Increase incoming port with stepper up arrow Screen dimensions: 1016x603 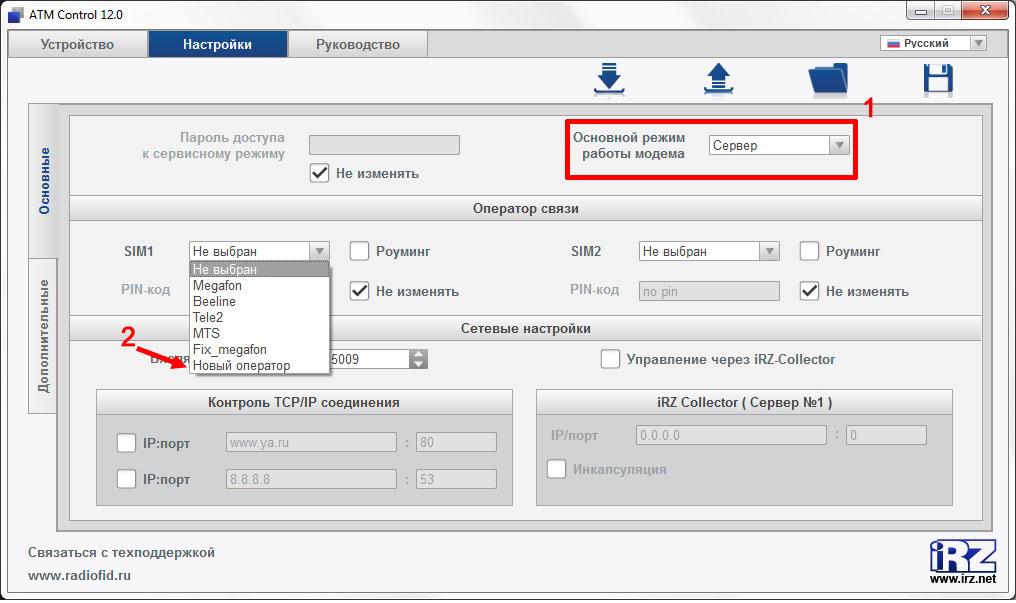click(x=419, y=354)
